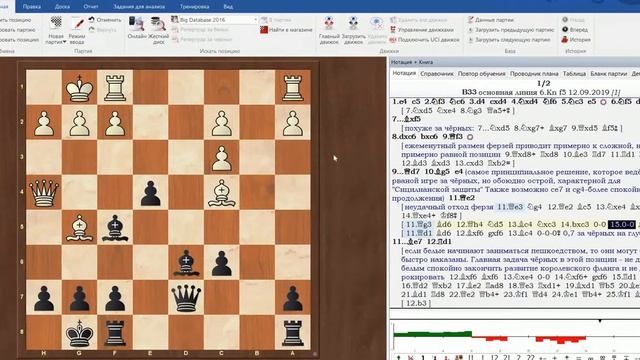
Task: Open the Задания для анализа ribbon tab
Action: click(139, 7)
